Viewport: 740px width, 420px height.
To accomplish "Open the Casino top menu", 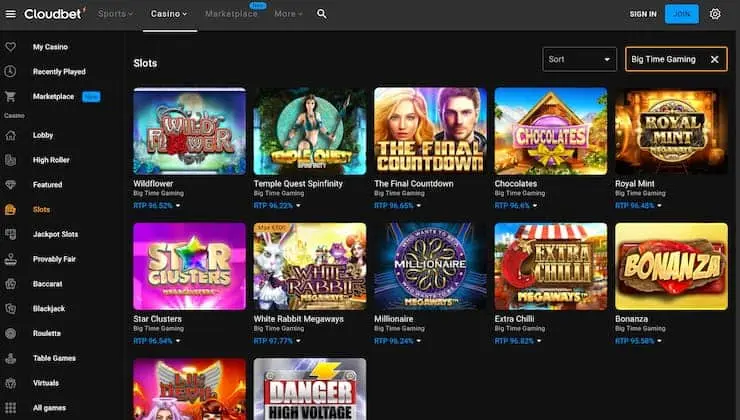I will click(169, 14).
